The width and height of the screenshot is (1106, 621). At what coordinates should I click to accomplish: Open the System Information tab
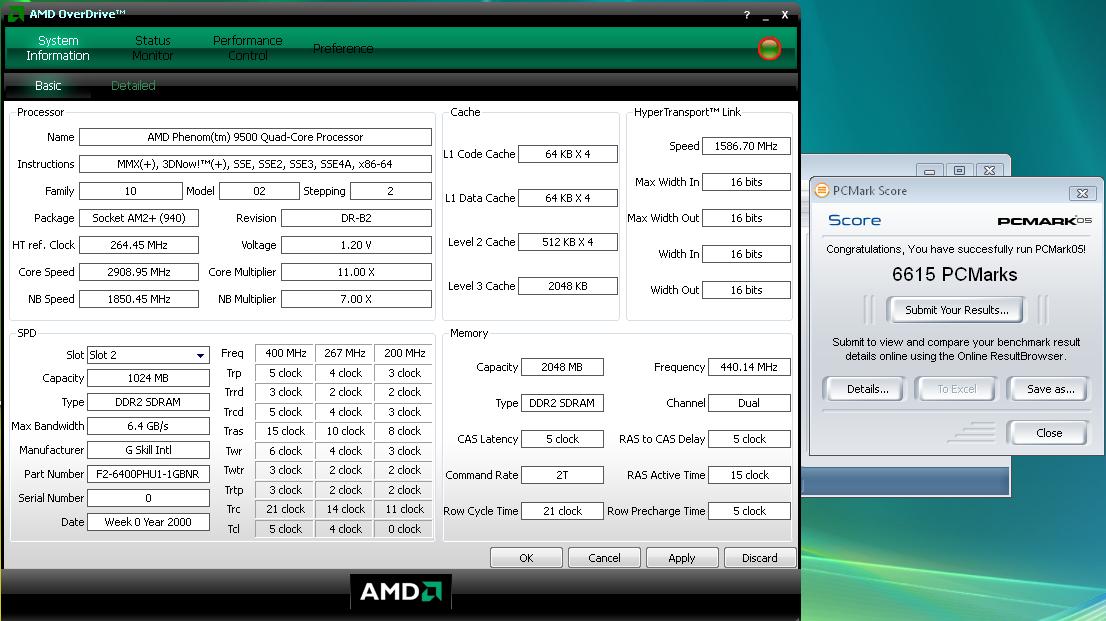pyautogui.click(x=58, y=48)
